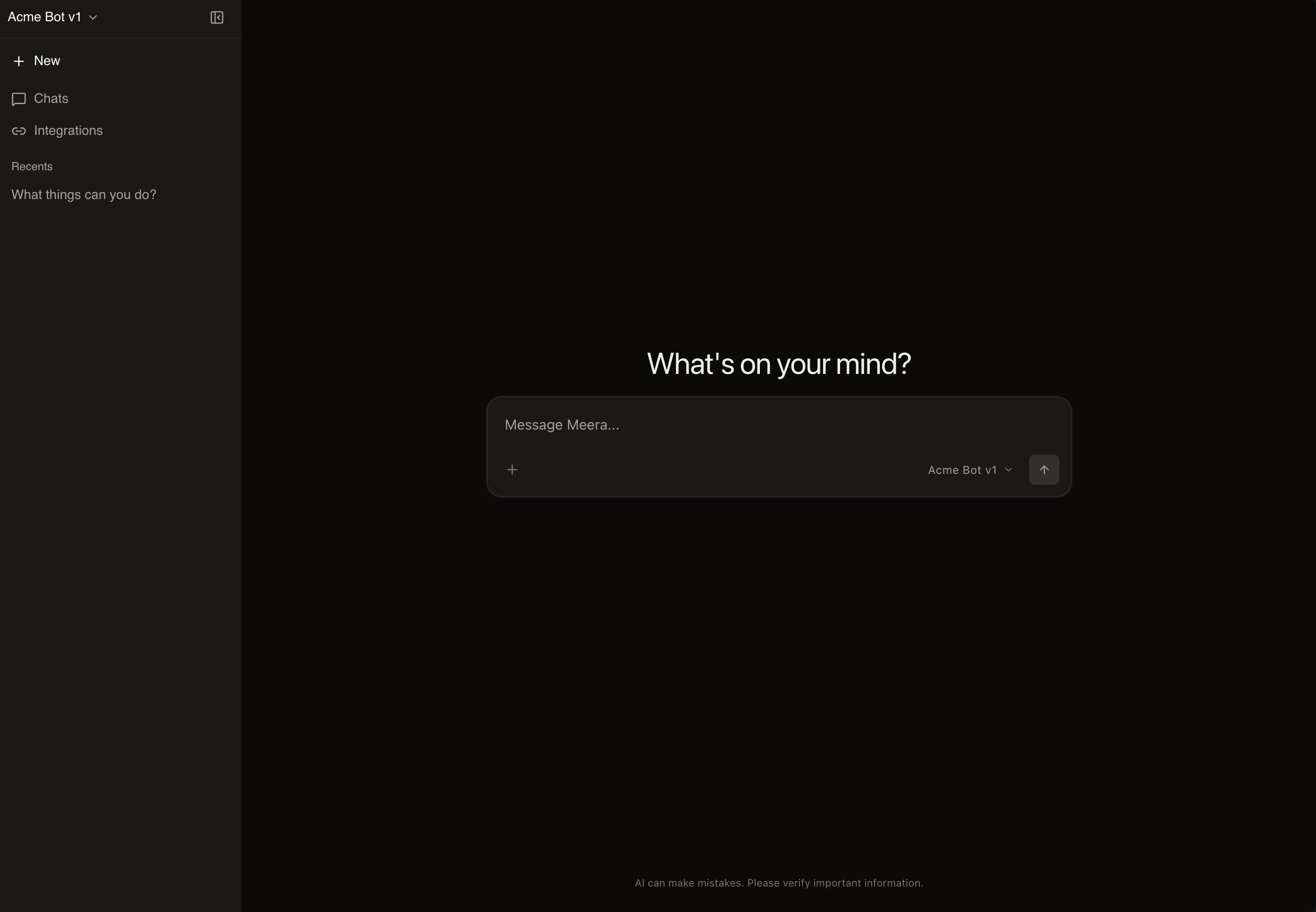Viewport: 1316px width, 912px height.
Task: Click the "Acme Bot v1" title text in sidebar
Action: tap(44, 17)
